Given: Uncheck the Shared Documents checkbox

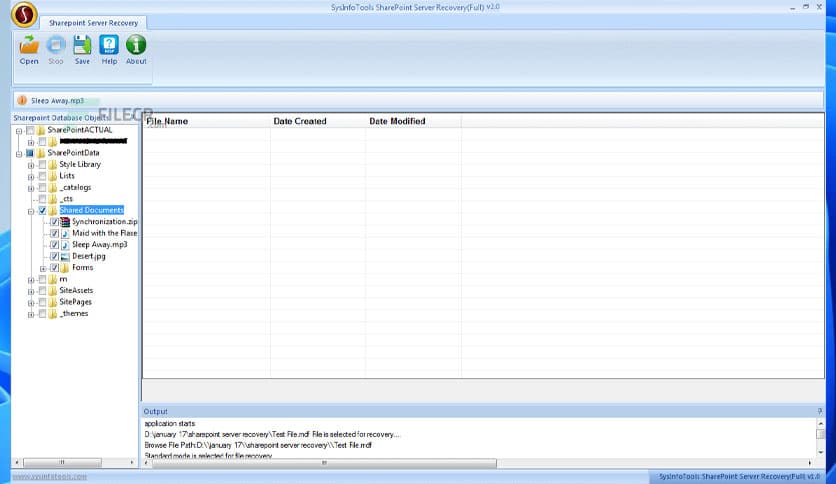Looking at the screenshot, I should pyautogui.click(x=43, y=211).
